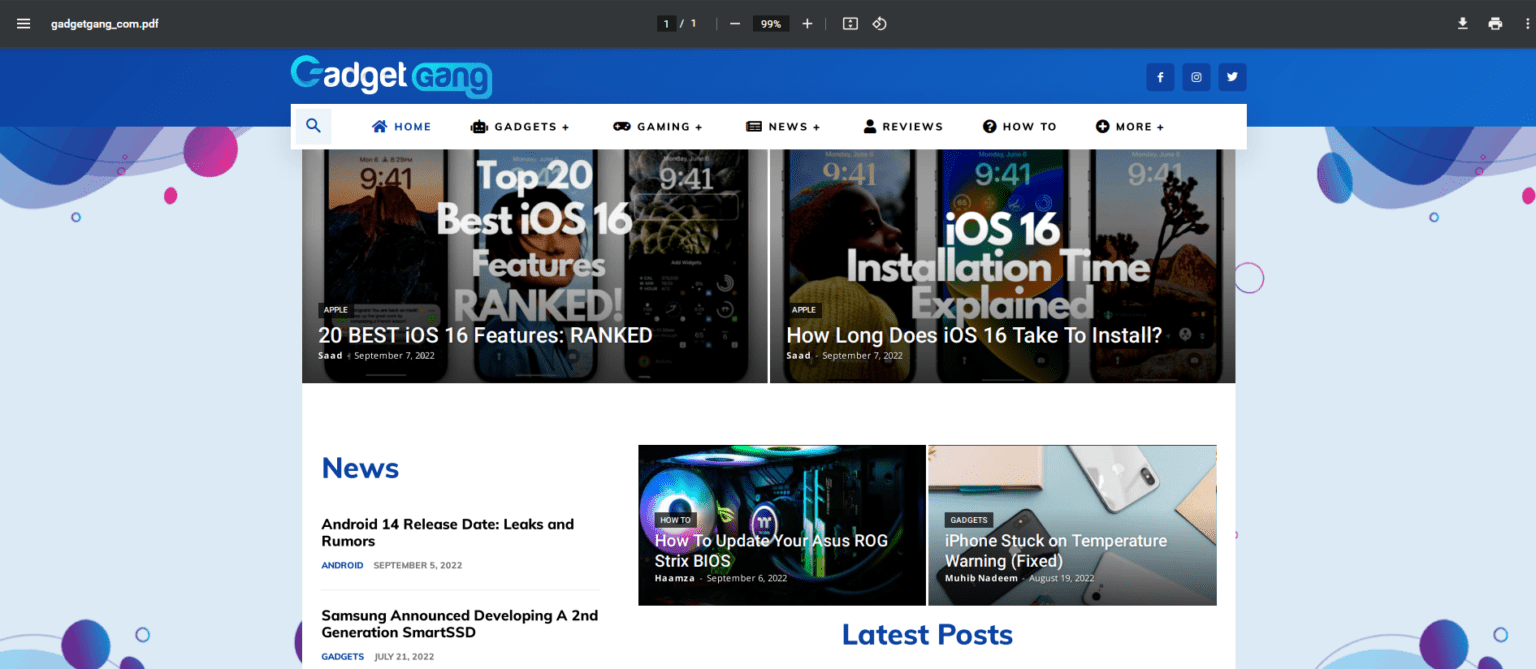
Task: Open the PDF viewer sidebar menu icon
Action: [24, 24]
